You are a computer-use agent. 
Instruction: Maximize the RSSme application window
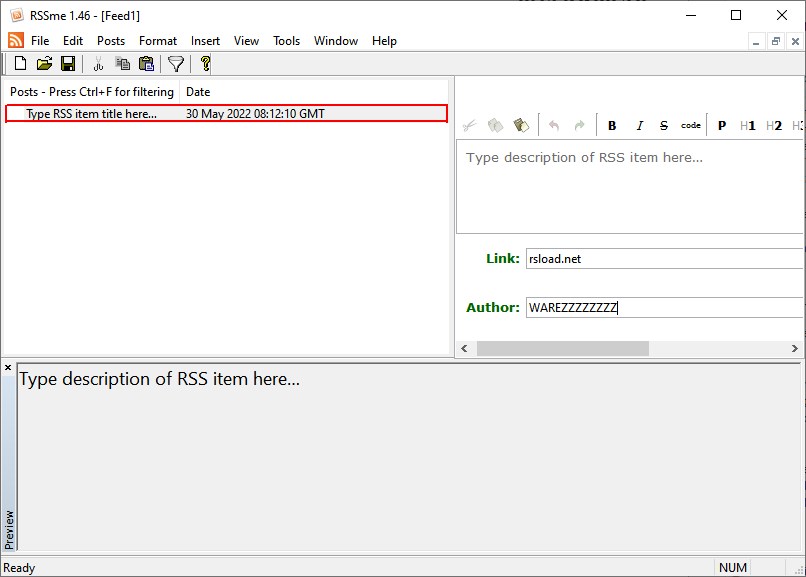pos(736,15)
